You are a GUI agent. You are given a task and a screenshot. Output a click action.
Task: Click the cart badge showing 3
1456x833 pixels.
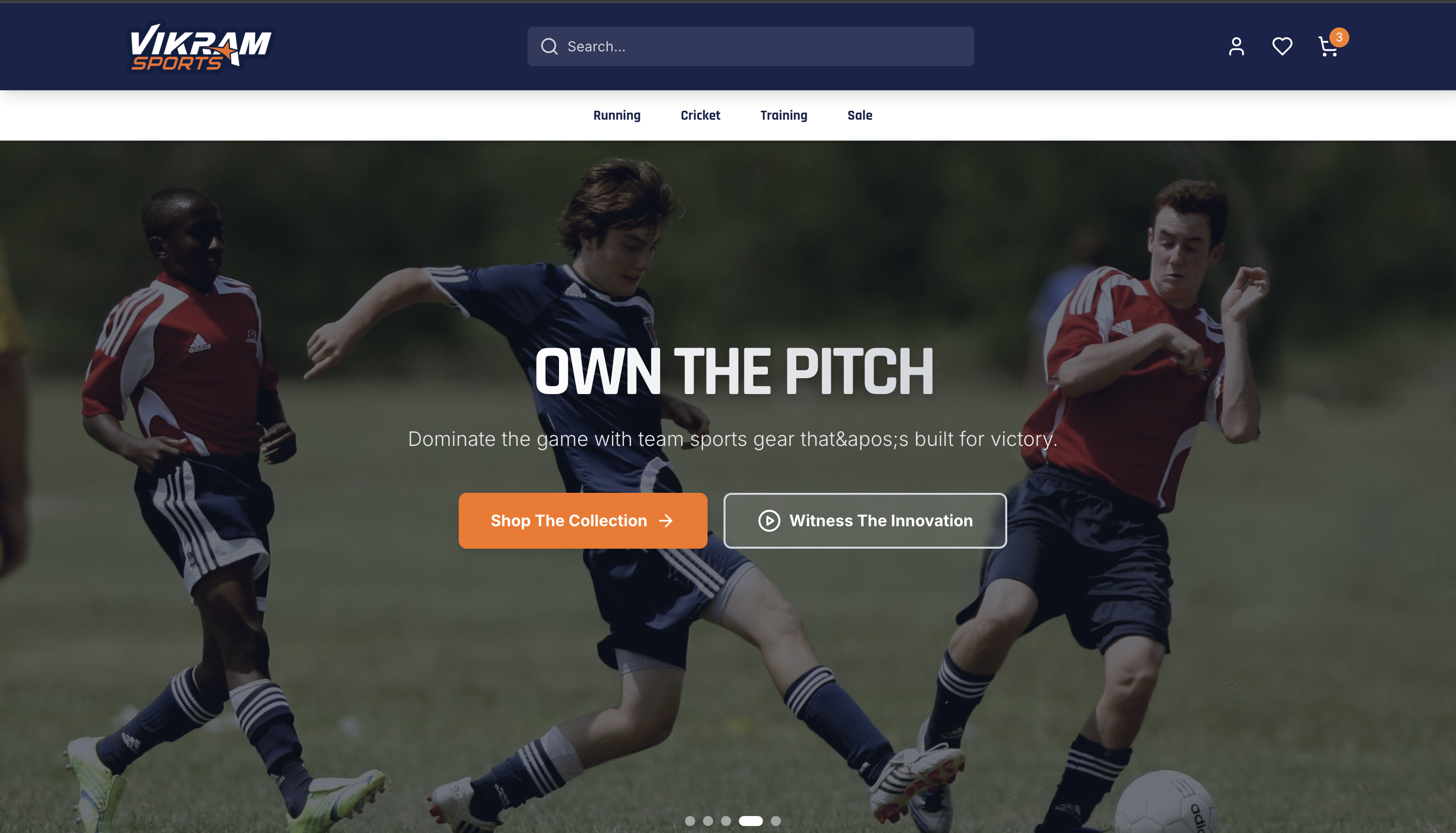(1339, 37)
